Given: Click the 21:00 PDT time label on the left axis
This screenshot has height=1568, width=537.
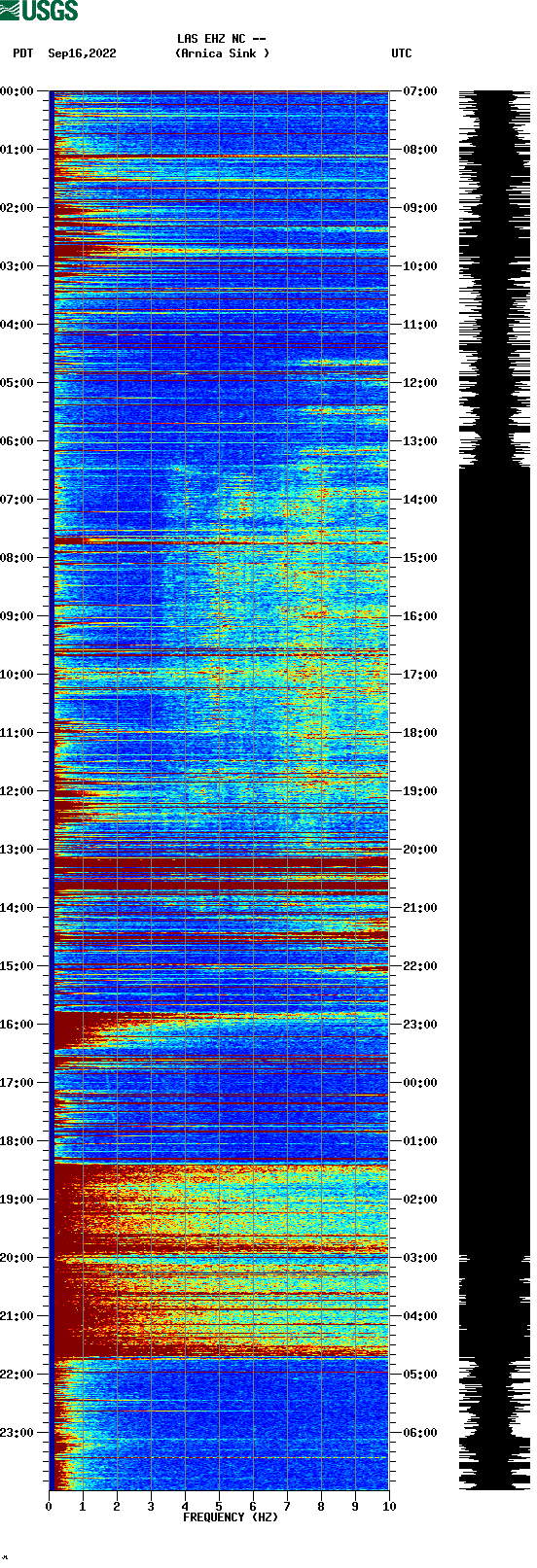Looking at the screenshot, I should pos(17,1316).
